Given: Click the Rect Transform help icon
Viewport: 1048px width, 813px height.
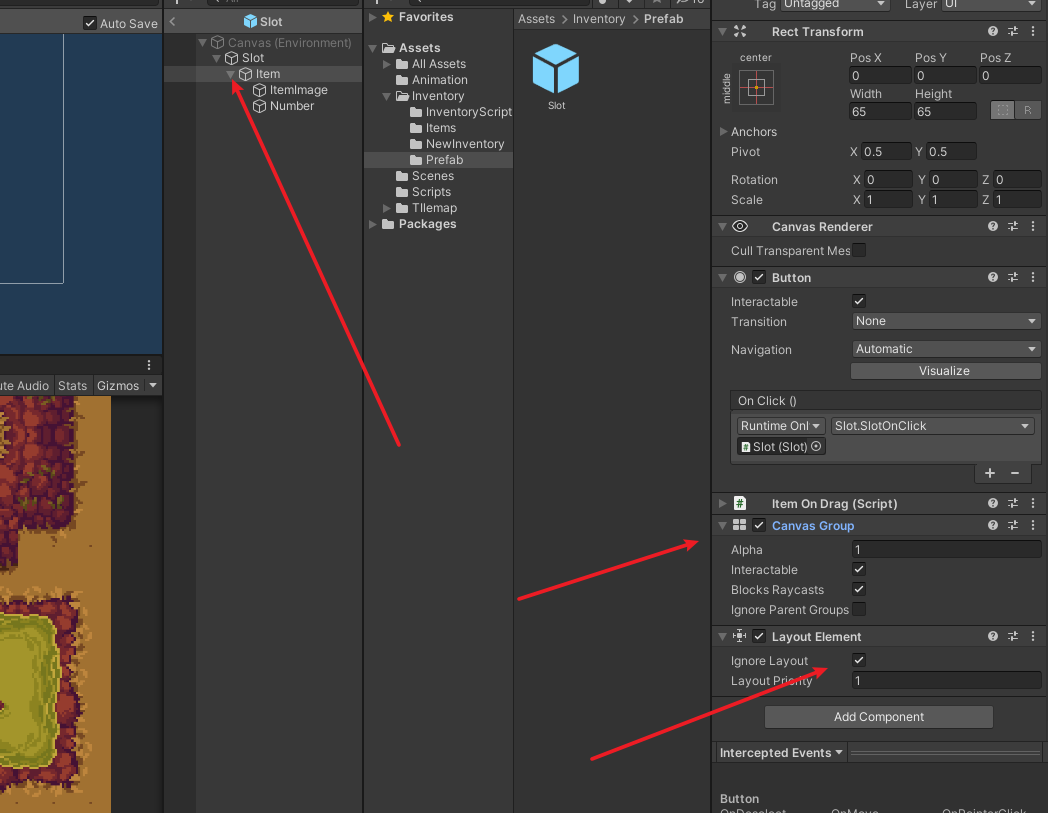Looking at the screenshot, I should click(x=992, y=31).
